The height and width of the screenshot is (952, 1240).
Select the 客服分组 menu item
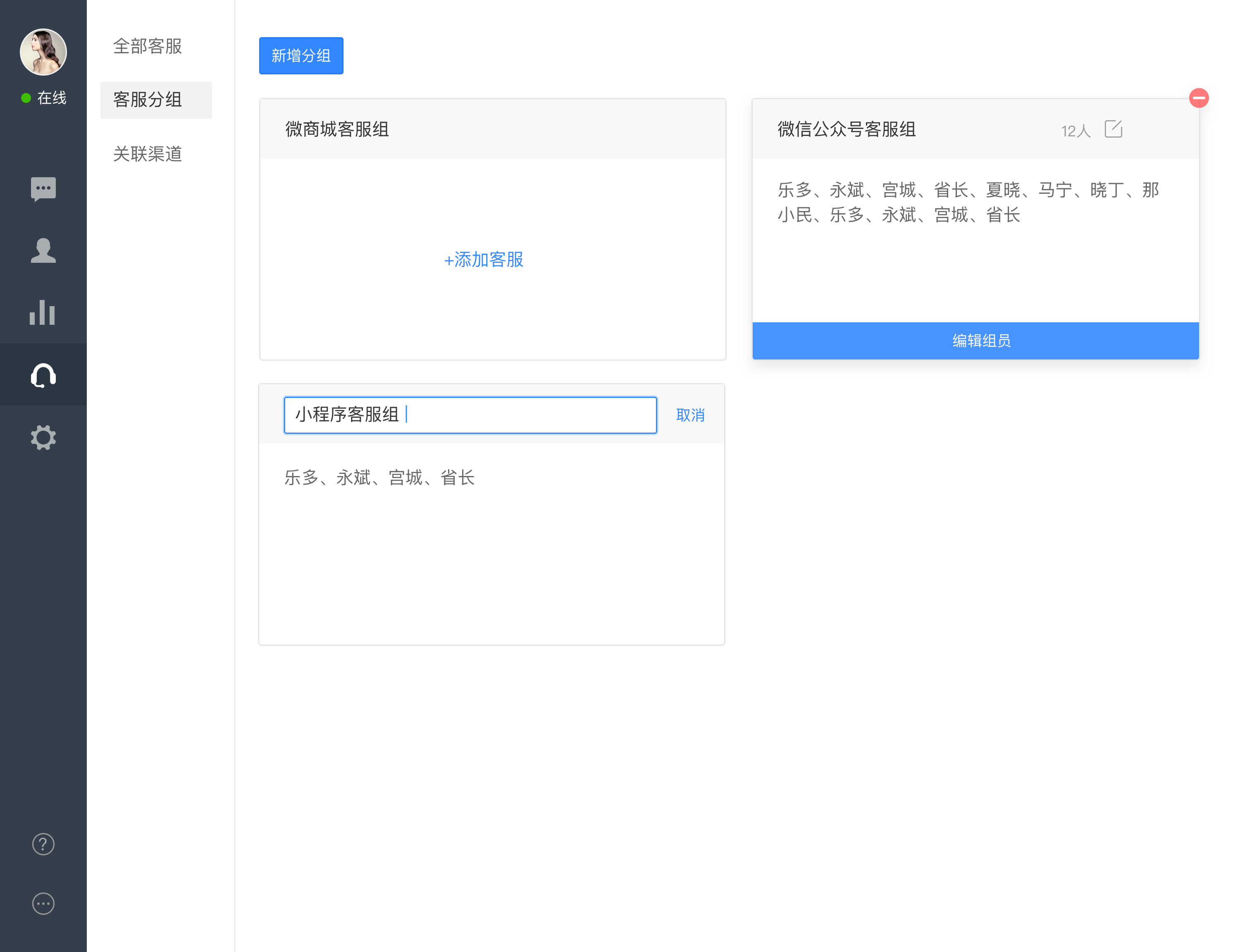(156, 100)
